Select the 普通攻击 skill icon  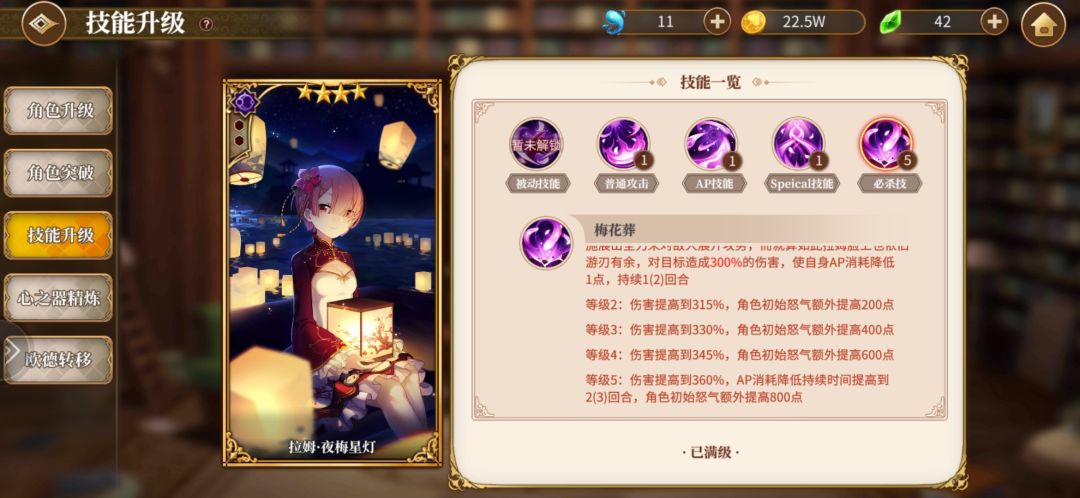pos(623,144)
